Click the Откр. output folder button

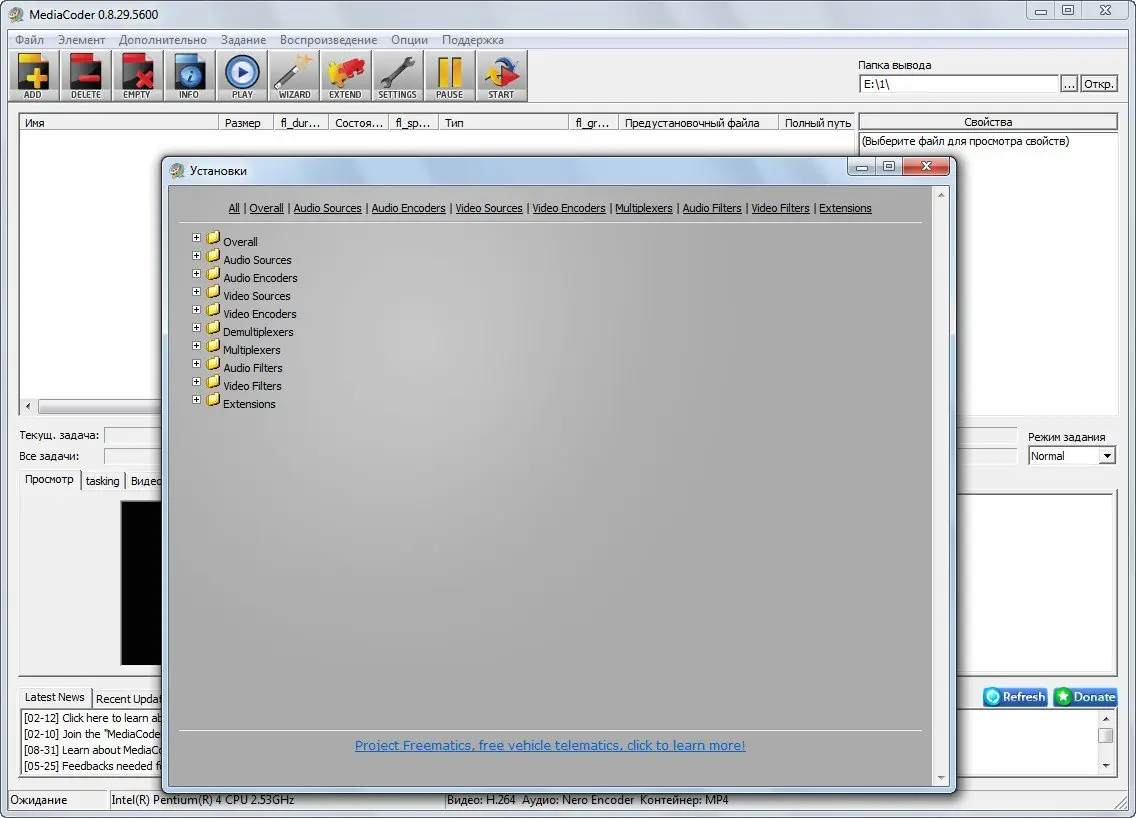pyautogui.click(x=1099, y=84)
